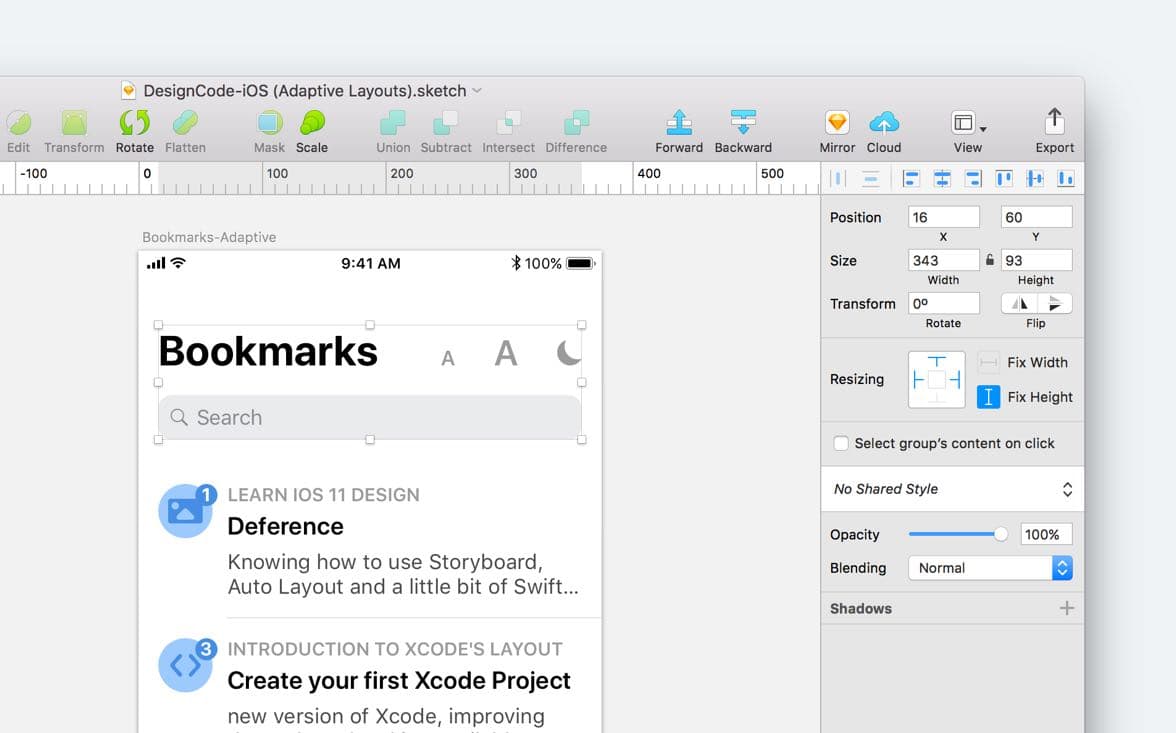Screen dimensions: 1176x733
Task: Flip the layer vertically
Action: (x=1054, y=303)
